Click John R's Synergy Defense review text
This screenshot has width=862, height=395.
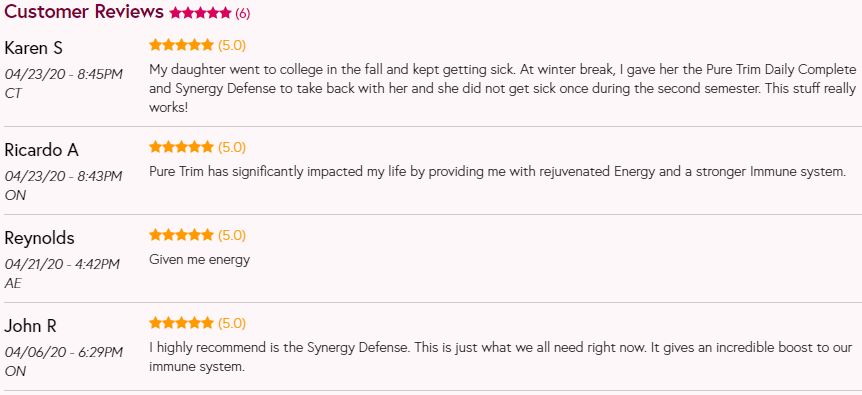coord(500,357)
